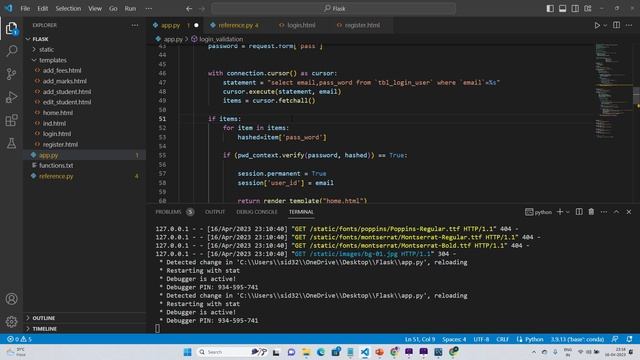Open edit_student.html in explorer
Screen dimensions: 640x360
coord(67,102)
